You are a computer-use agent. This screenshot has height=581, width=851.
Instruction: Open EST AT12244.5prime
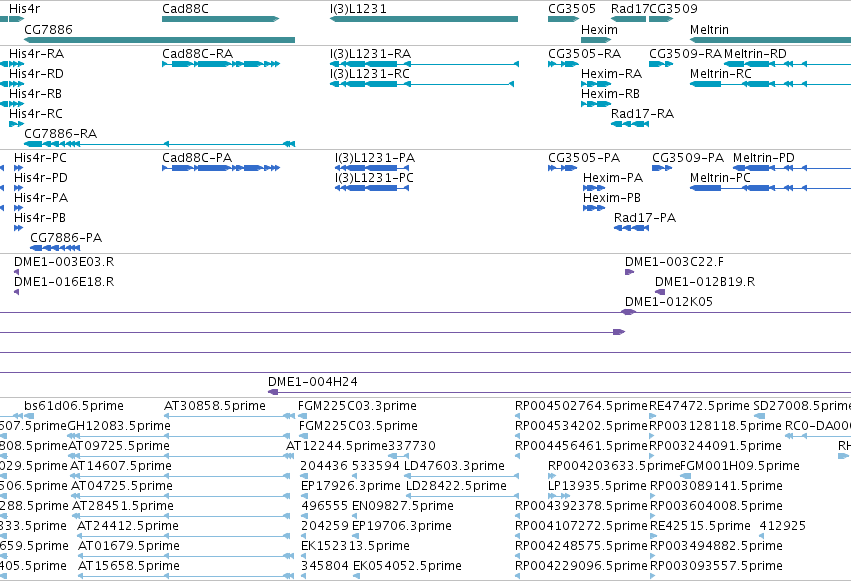(337, 446)
